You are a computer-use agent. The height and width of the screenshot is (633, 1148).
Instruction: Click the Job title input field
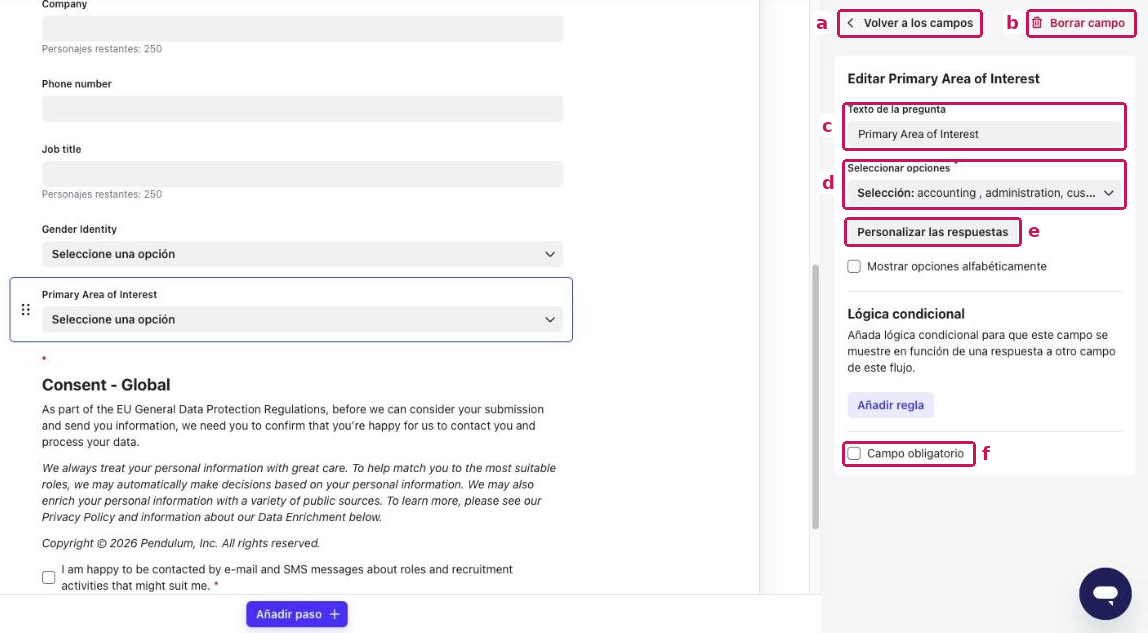302,173
